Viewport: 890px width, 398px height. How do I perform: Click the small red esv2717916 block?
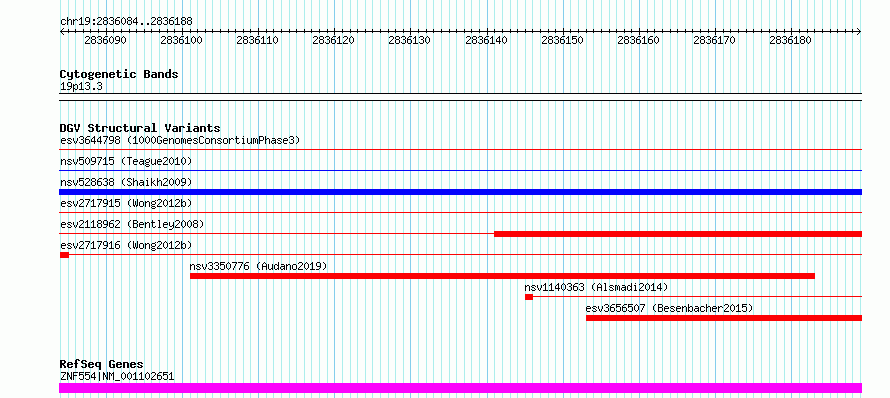pos(64,255)
